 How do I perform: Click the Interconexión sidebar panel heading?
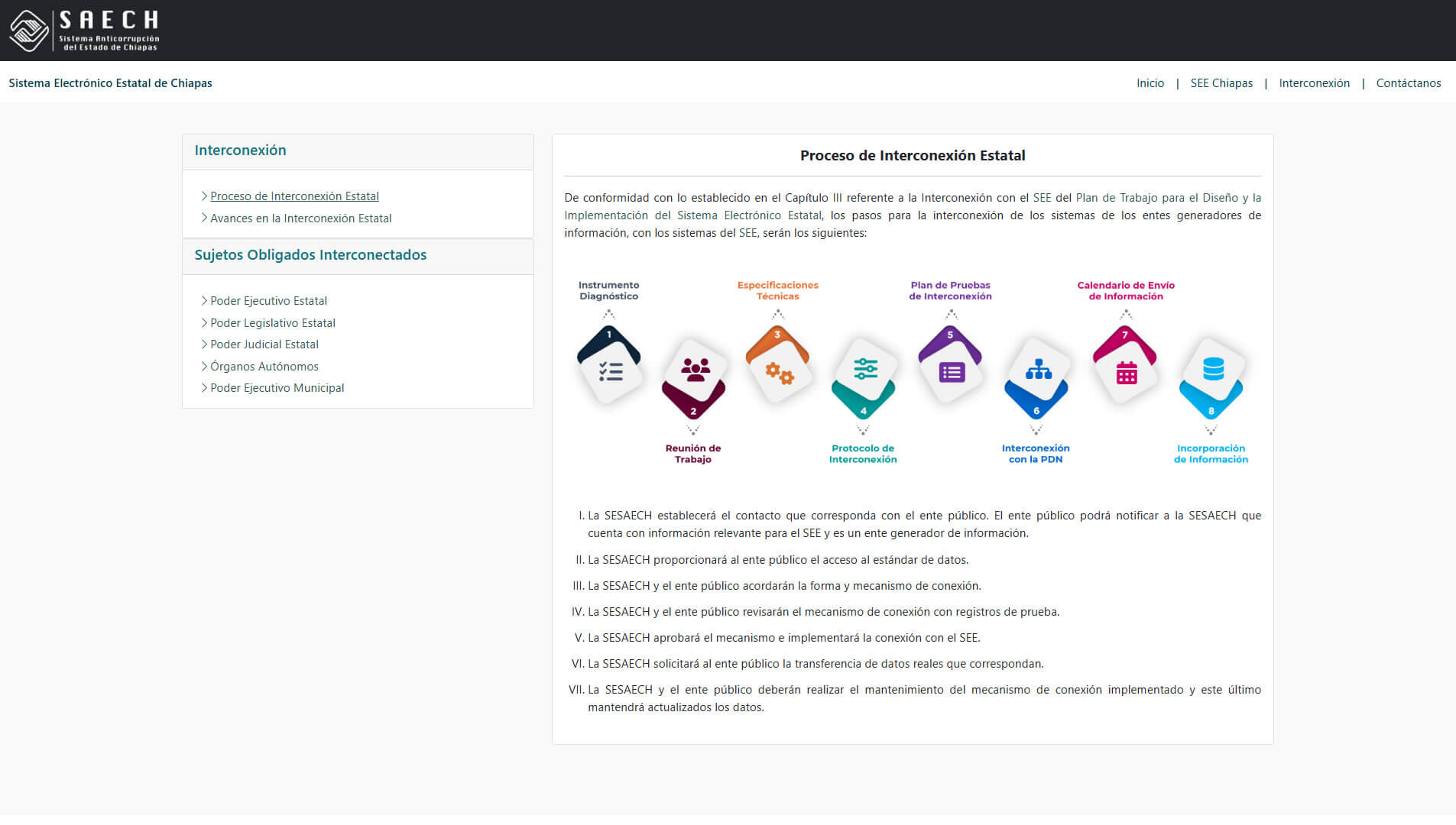tap(240, 150)
